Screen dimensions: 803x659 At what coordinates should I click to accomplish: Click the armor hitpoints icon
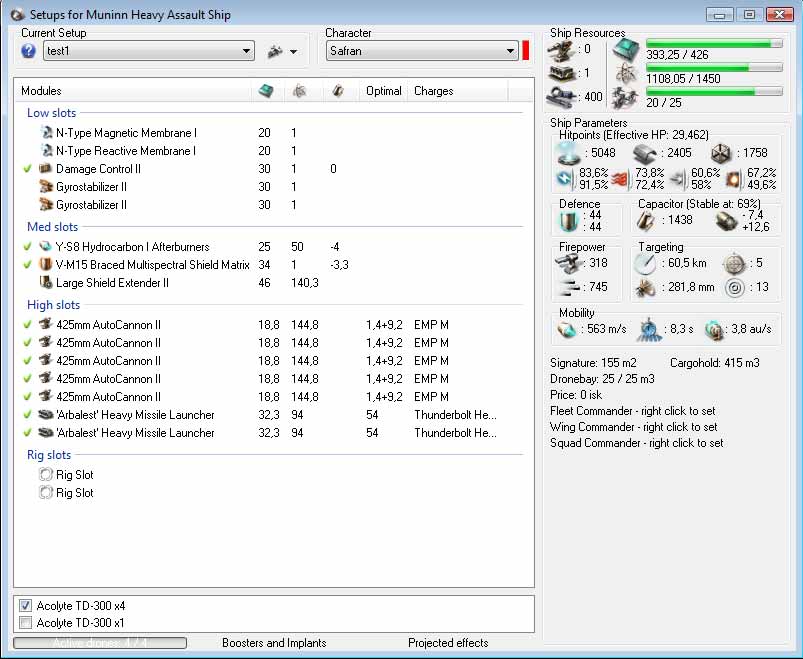[646, 153]
